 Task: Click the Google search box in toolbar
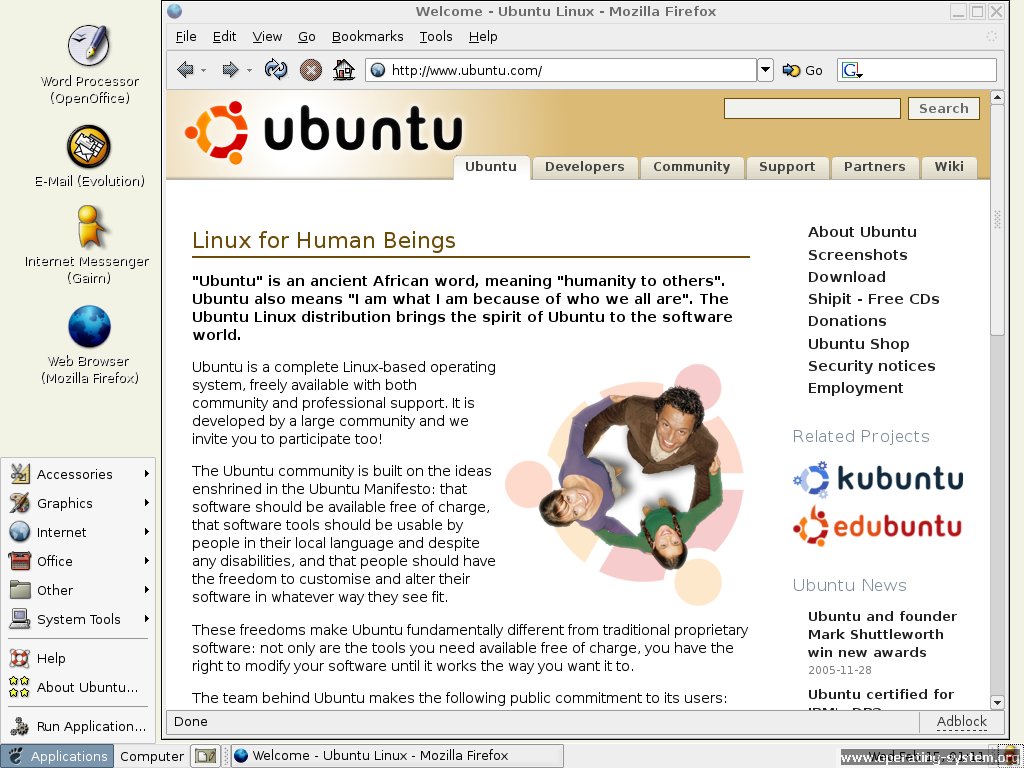917,70
